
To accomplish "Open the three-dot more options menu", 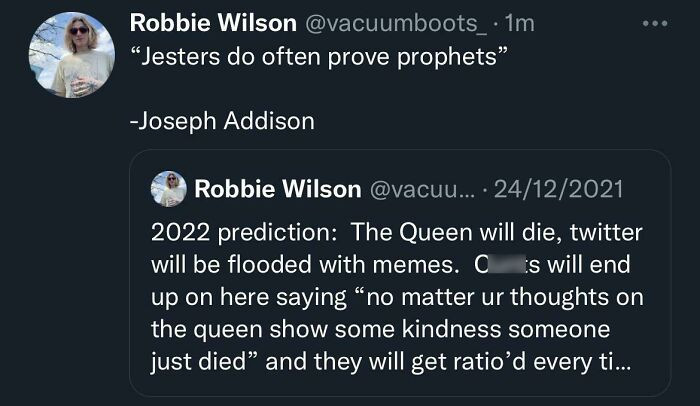I will click(x=655, y=23).
